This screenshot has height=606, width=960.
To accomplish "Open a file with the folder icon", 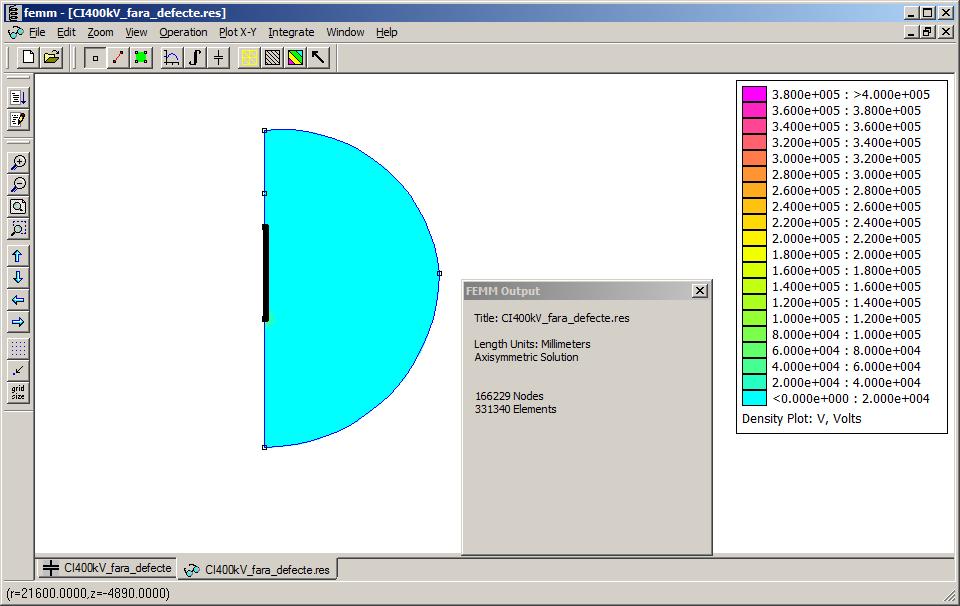I will (x=52, y=58).
